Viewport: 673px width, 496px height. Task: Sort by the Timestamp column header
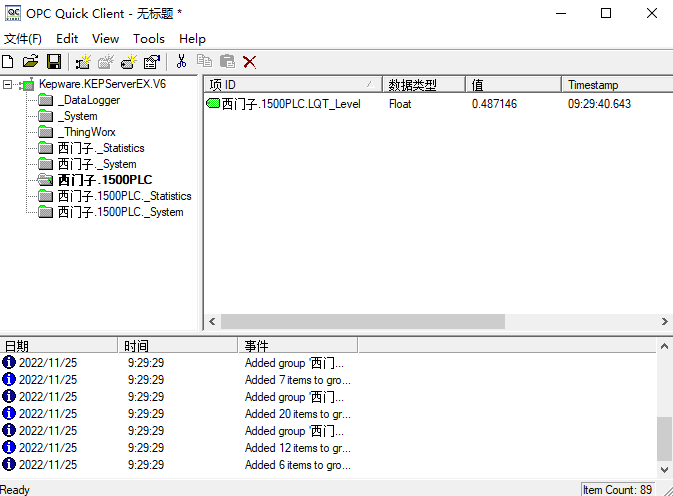coord(618,85)
